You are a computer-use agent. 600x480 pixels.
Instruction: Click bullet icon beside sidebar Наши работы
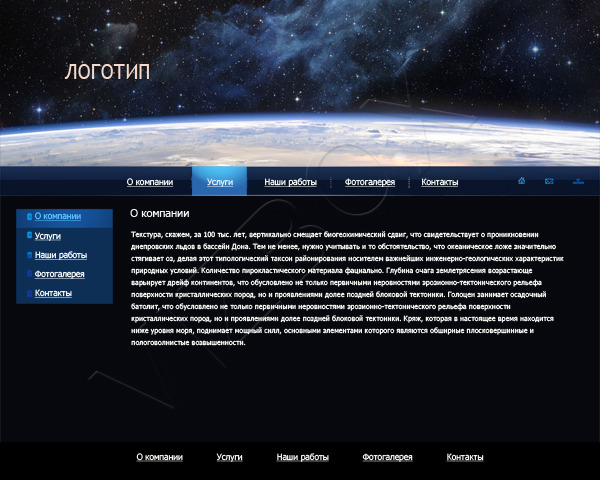coord(29,255)
